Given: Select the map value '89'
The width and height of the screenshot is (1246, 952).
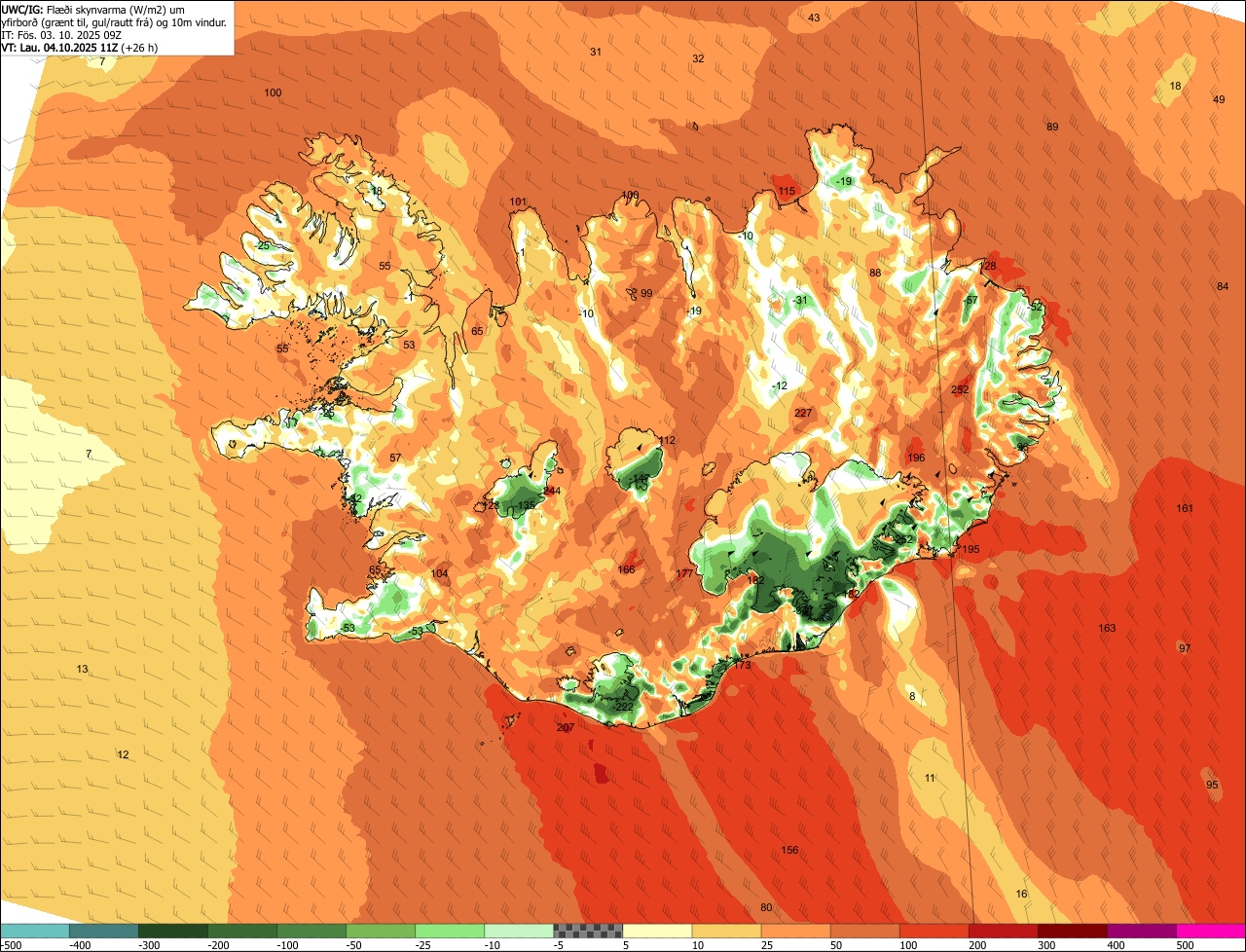Looking at the screenshot, I should pyautogui.click(x=1052, y=128).
